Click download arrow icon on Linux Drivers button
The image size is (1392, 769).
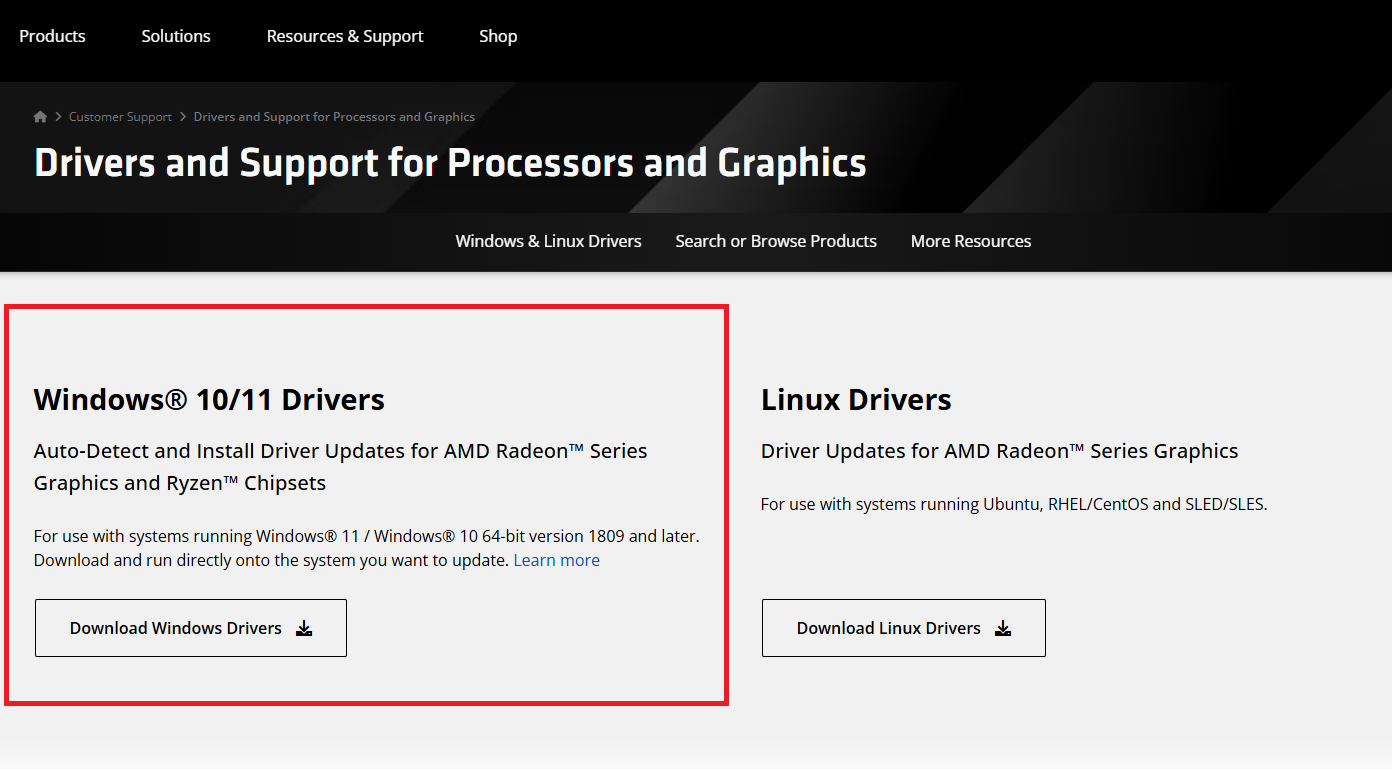click(1003, 628)
